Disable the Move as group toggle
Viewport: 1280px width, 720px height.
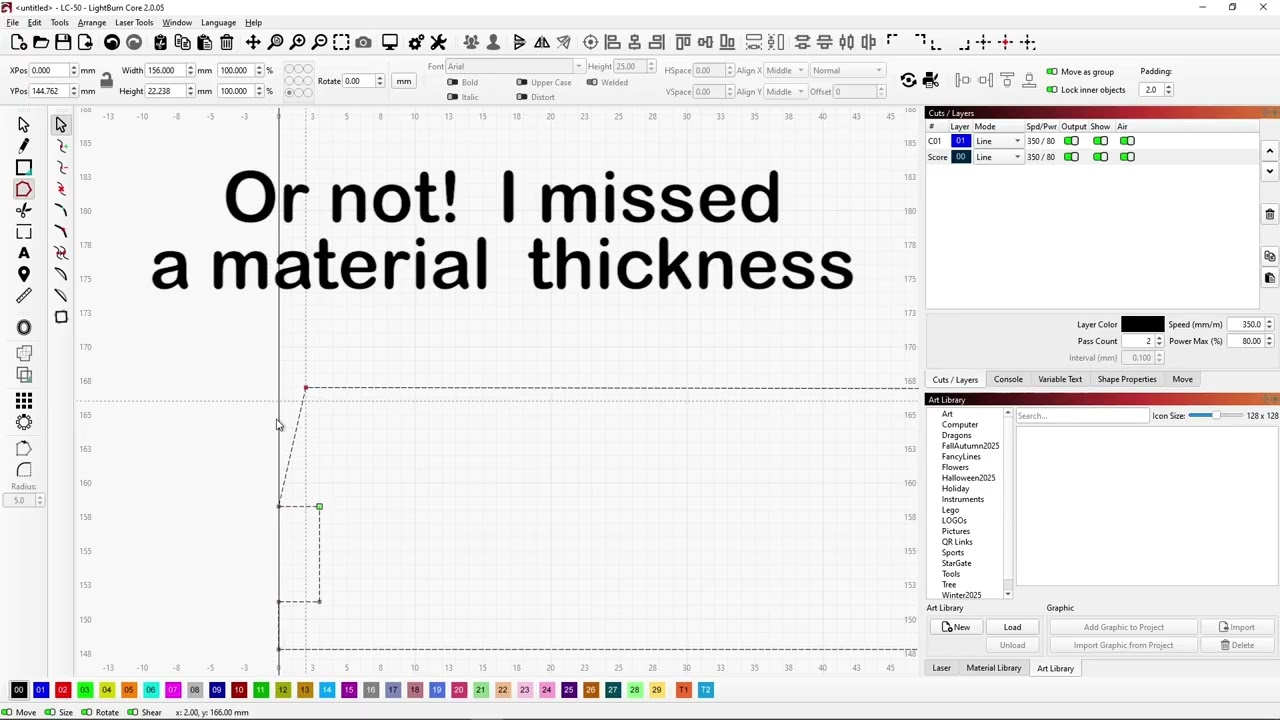coord(1051,72)
